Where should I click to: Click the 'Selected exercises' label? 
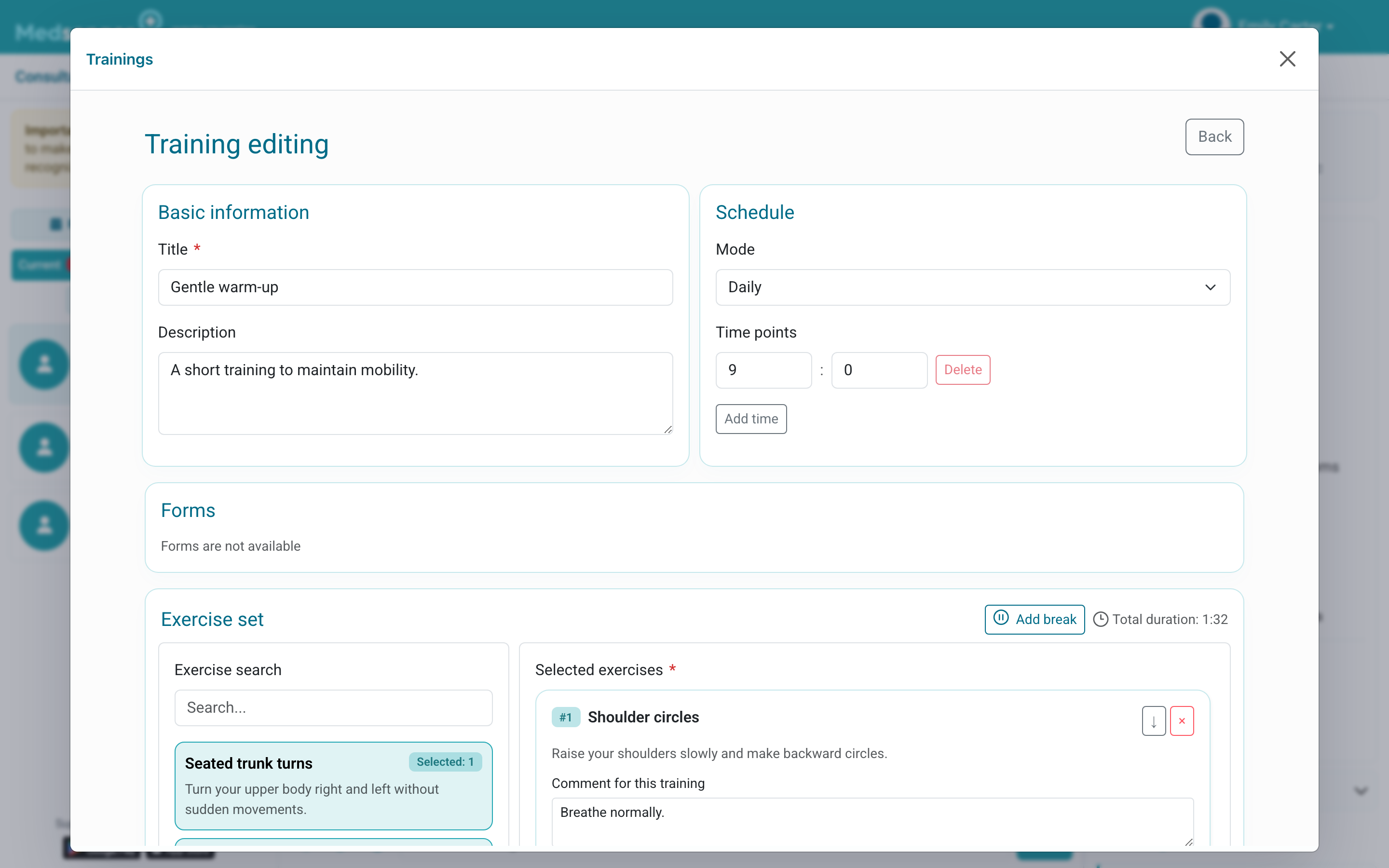(599, 670)
